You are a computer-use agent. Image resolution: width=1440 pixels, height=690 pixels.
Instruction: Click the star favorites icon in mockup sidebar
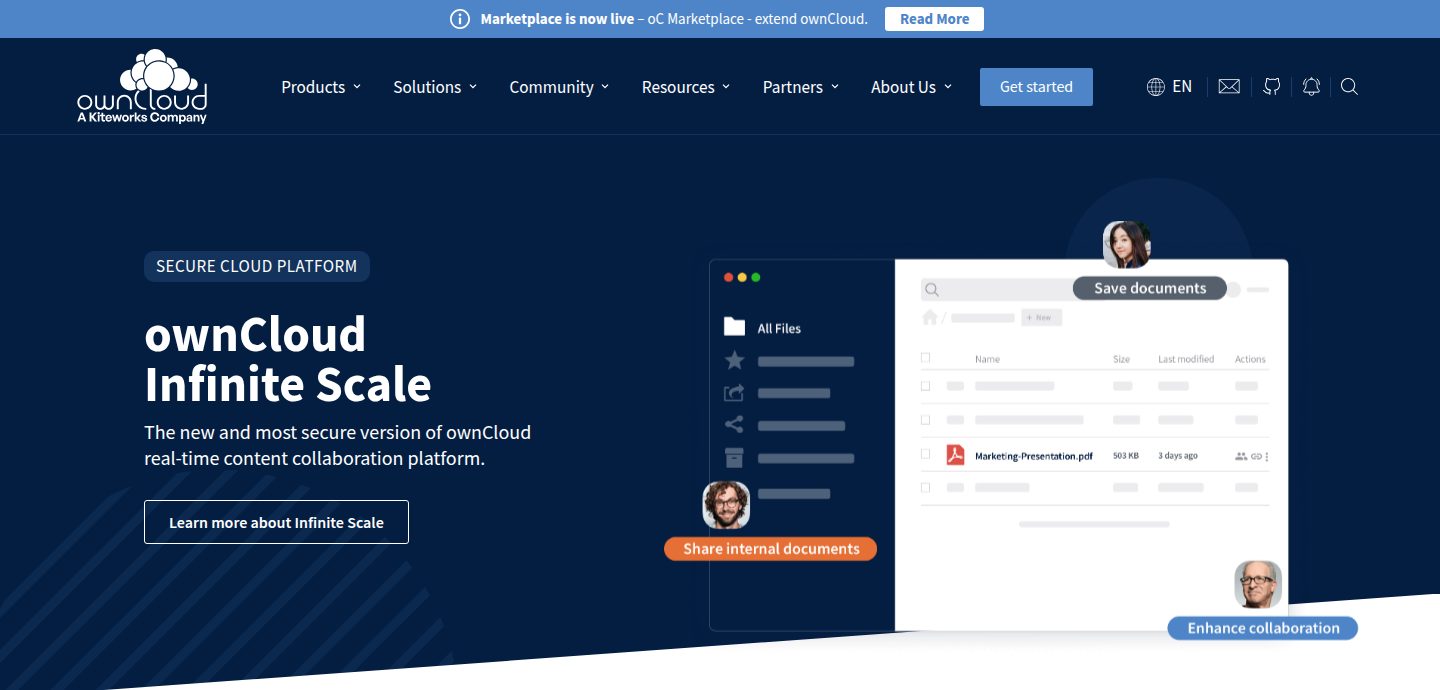tap(735, 361)
